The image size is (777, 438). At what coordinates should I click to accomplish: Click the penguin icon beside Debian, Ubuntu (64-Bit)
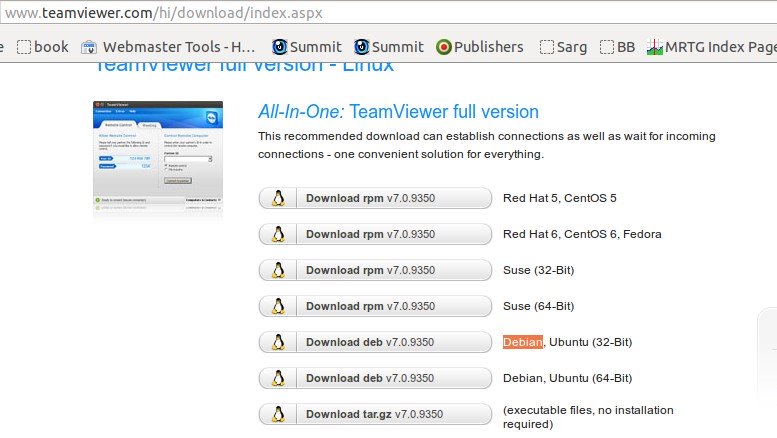pyautogui.click(x=278, y=378)
